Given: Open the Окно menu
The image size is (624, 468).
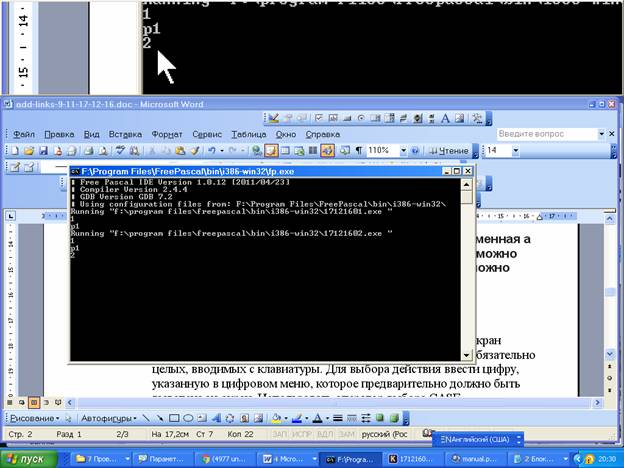Looking at the screenshot, I should (286, 135).
